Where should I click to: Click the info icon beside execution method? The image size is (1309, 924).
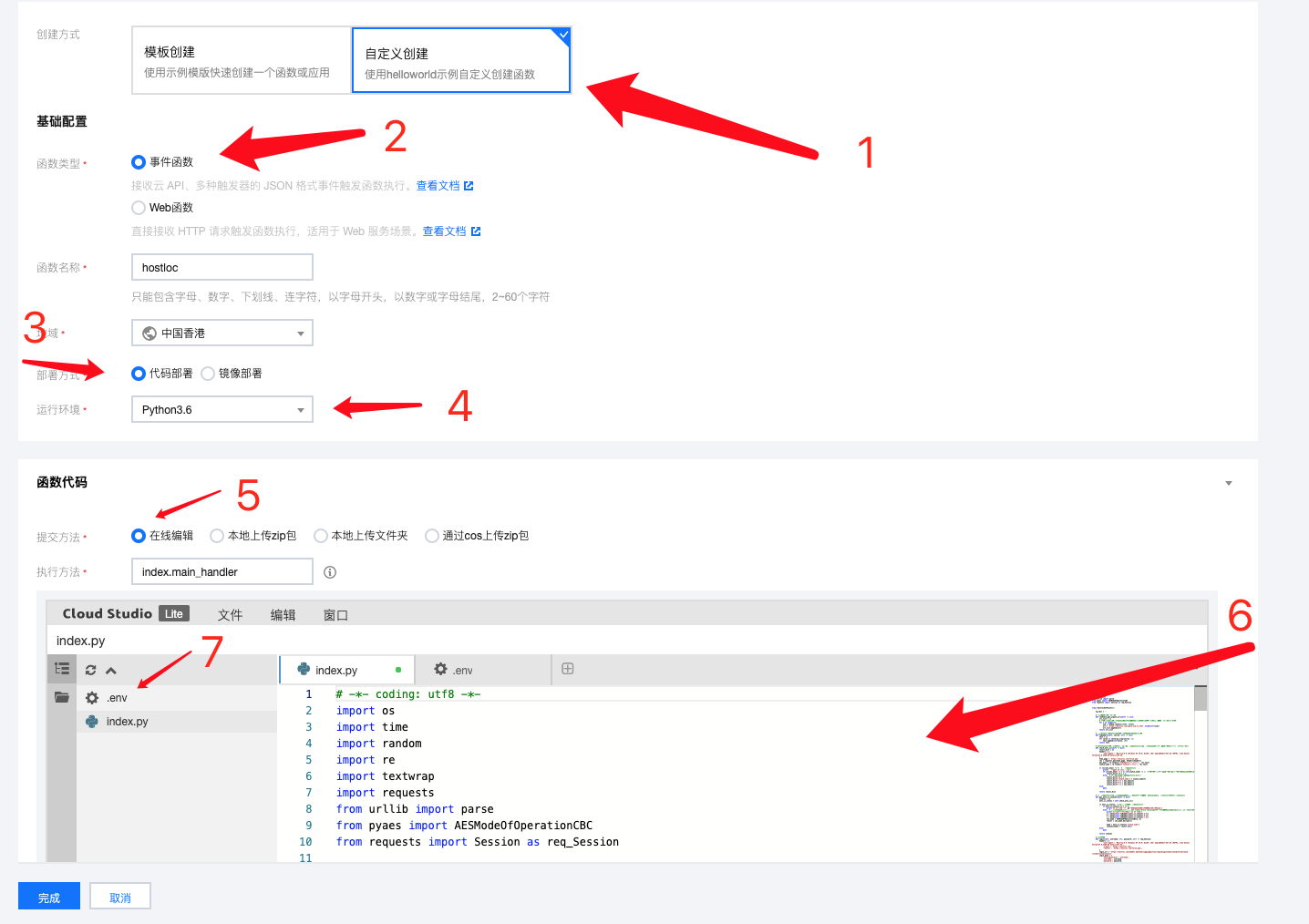pyautogui.click(x=330, y=572)
